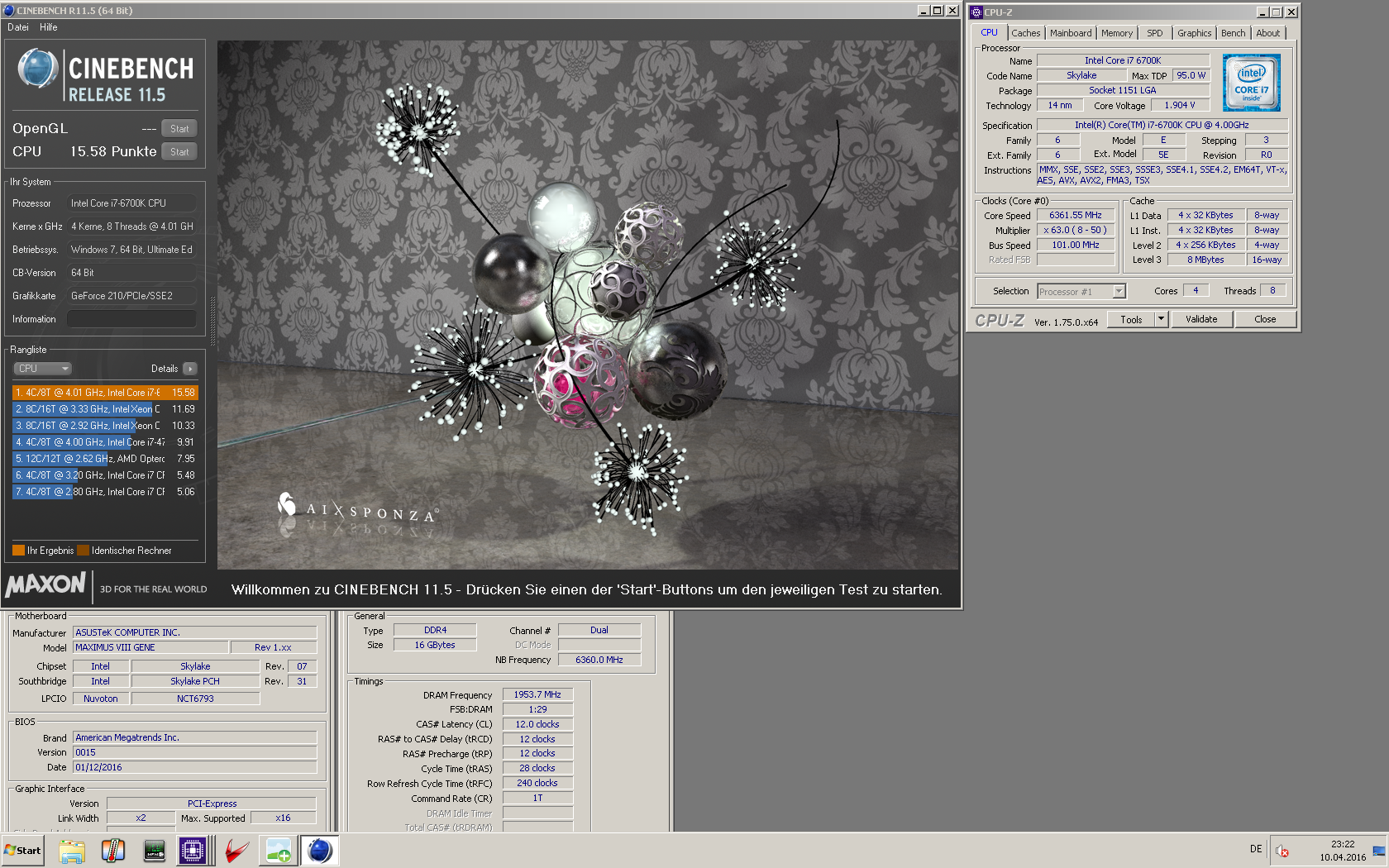Image resolution: width=1389 pixels, height=868 pixels.
Task: Switch to the About tab in CPU-Z
Action: point(1268,33)
